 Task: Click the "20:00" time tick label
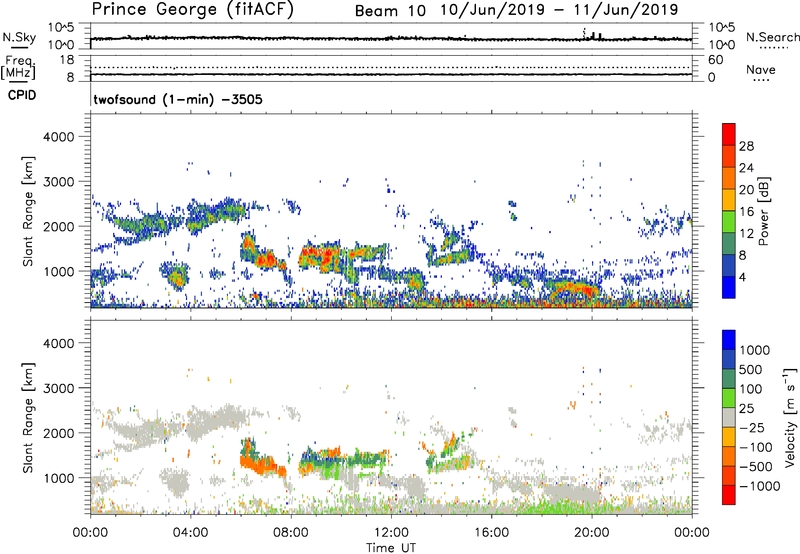pos(592,533)
